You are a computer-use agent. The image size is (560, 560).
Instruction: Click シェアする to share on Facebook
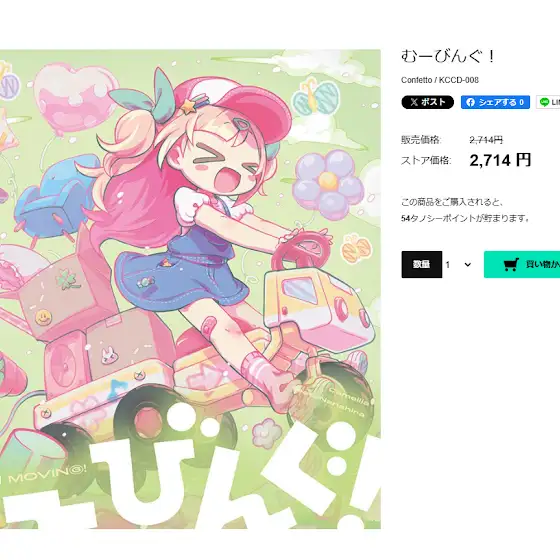tap(498, 102)
